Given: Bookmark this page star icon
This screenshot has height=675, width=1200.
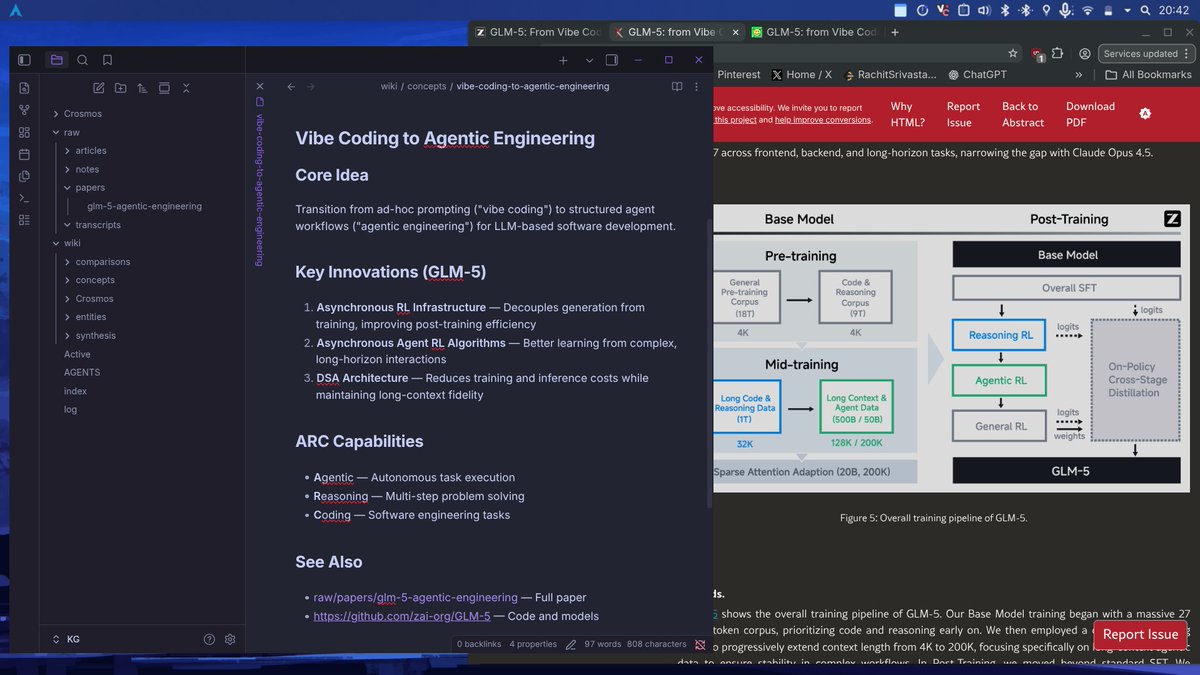Looking at the screenshot, I should [1013, 53].
